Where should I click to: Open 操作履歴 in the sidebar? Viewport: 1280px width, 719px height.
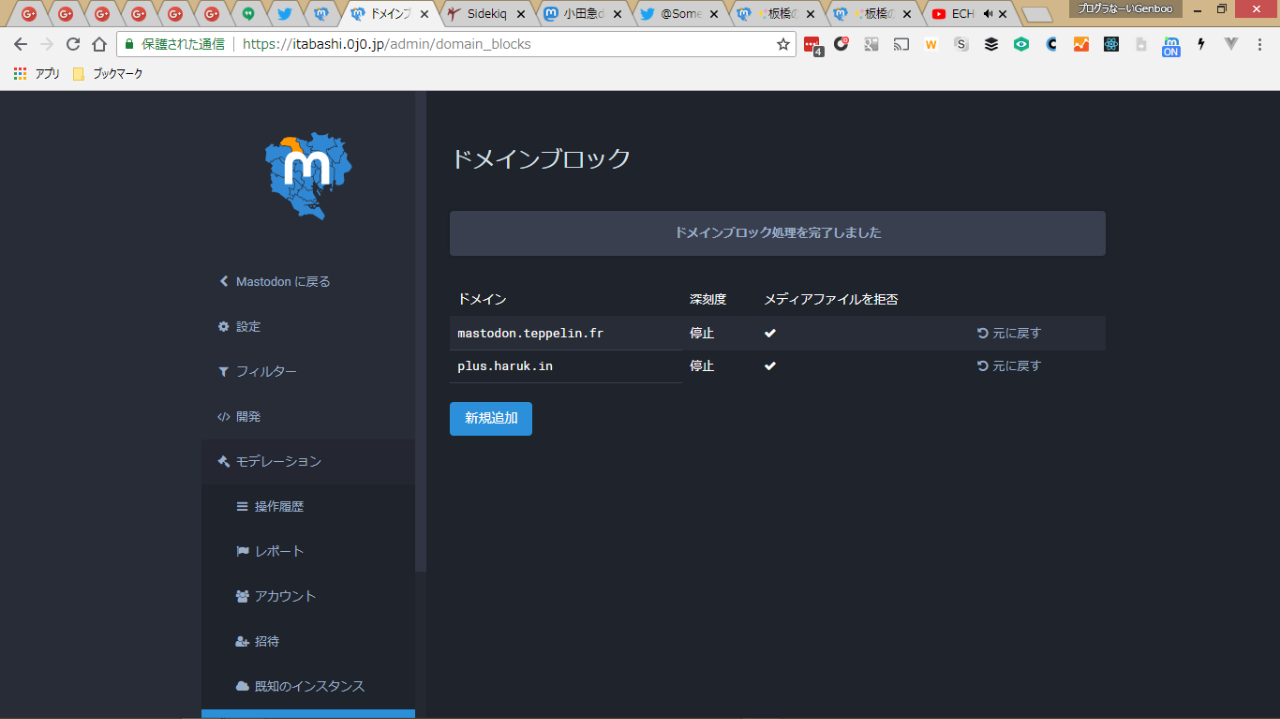[278, 506]
